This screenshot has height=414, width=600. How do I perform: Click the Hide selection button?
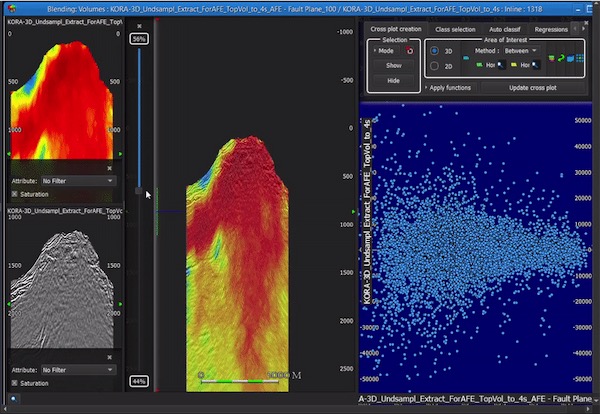pyautogui.click(x=393, y=81)
